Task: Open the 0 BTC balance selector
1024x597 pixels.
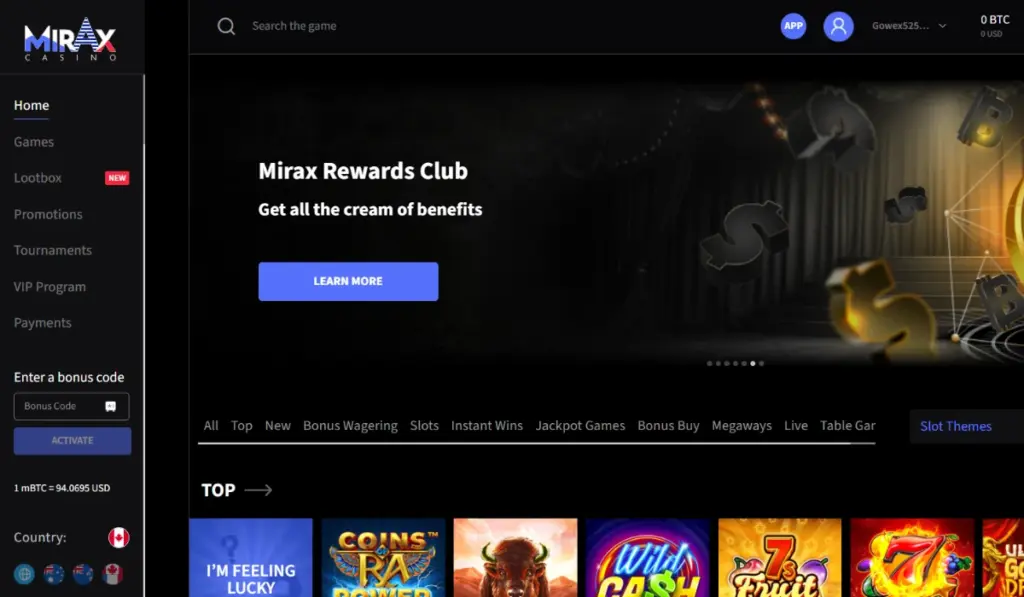Action: point(995,26)
